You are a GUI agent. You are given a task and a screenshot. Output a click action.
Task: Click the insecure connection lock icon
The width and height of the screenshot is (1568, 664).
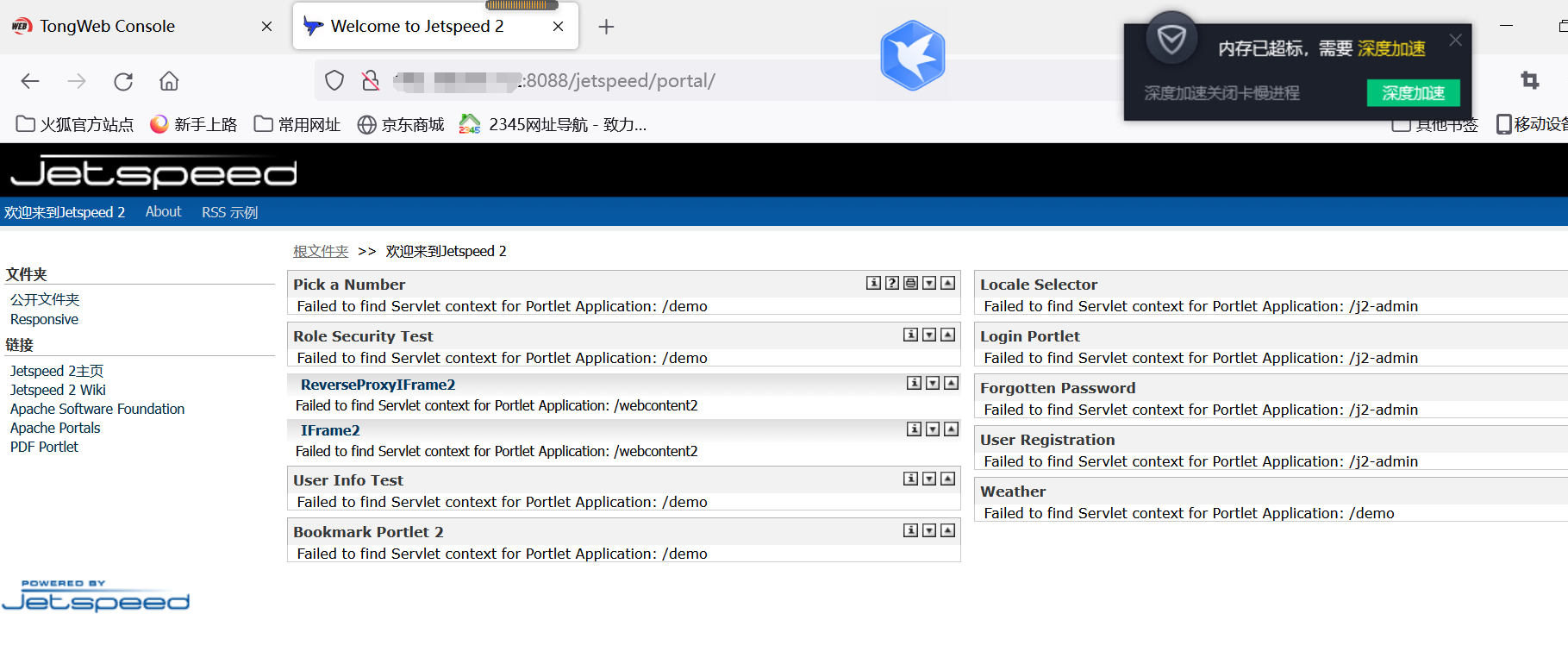tap(371, 81)
